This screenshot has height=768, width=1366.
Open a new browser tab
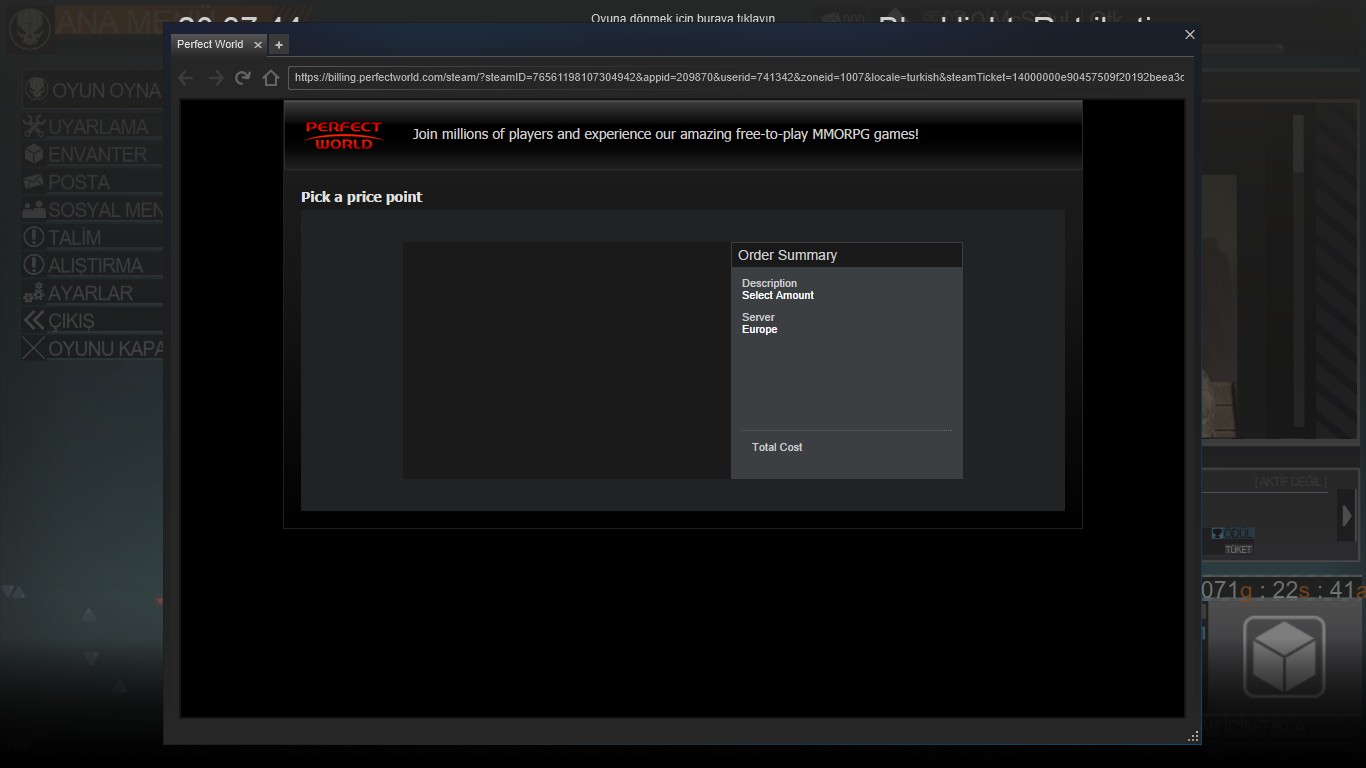279,44
